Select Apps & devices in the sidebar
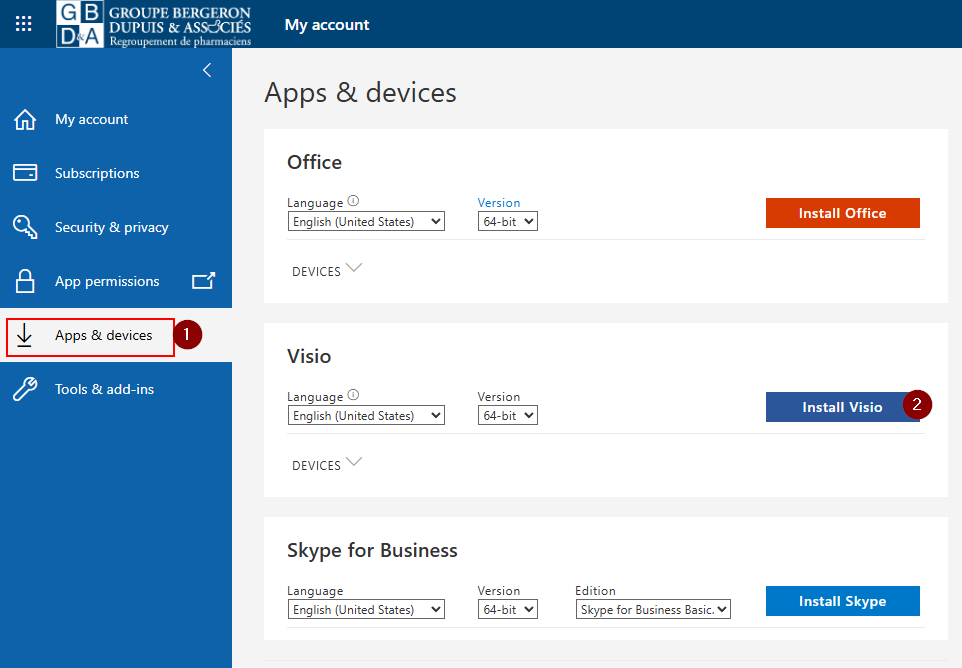962x668 pixels. pos(116,335)
